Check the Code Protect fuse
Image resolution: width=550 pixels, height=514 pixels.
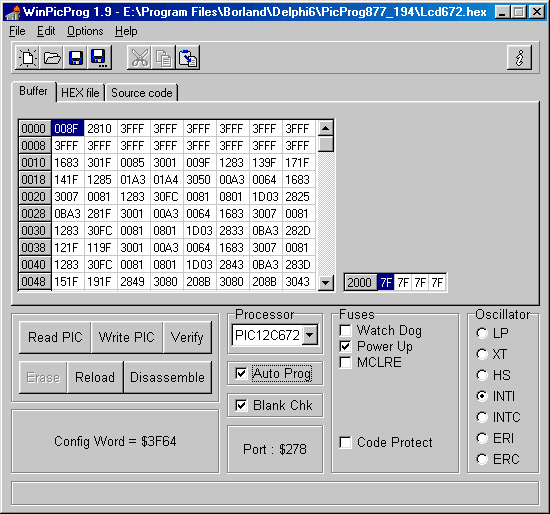(346, 442)
